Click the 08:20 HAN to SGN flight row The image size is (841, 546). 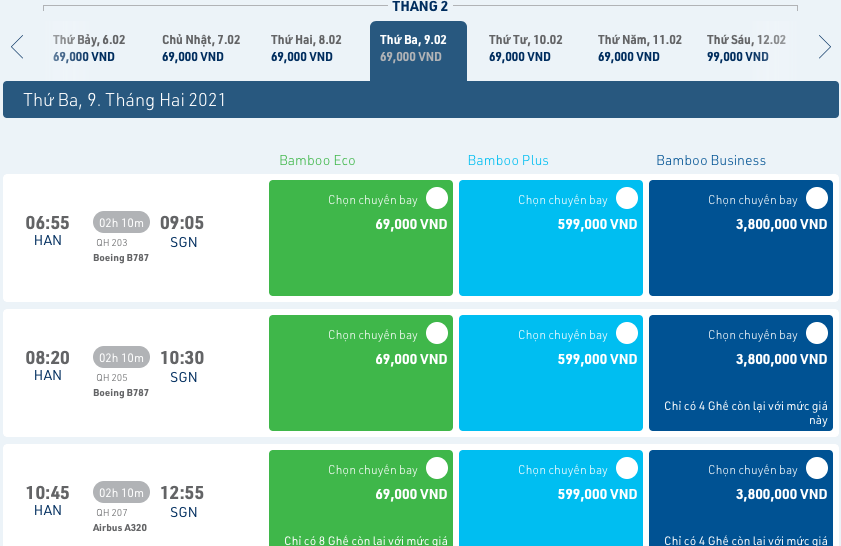pos(135,370)
